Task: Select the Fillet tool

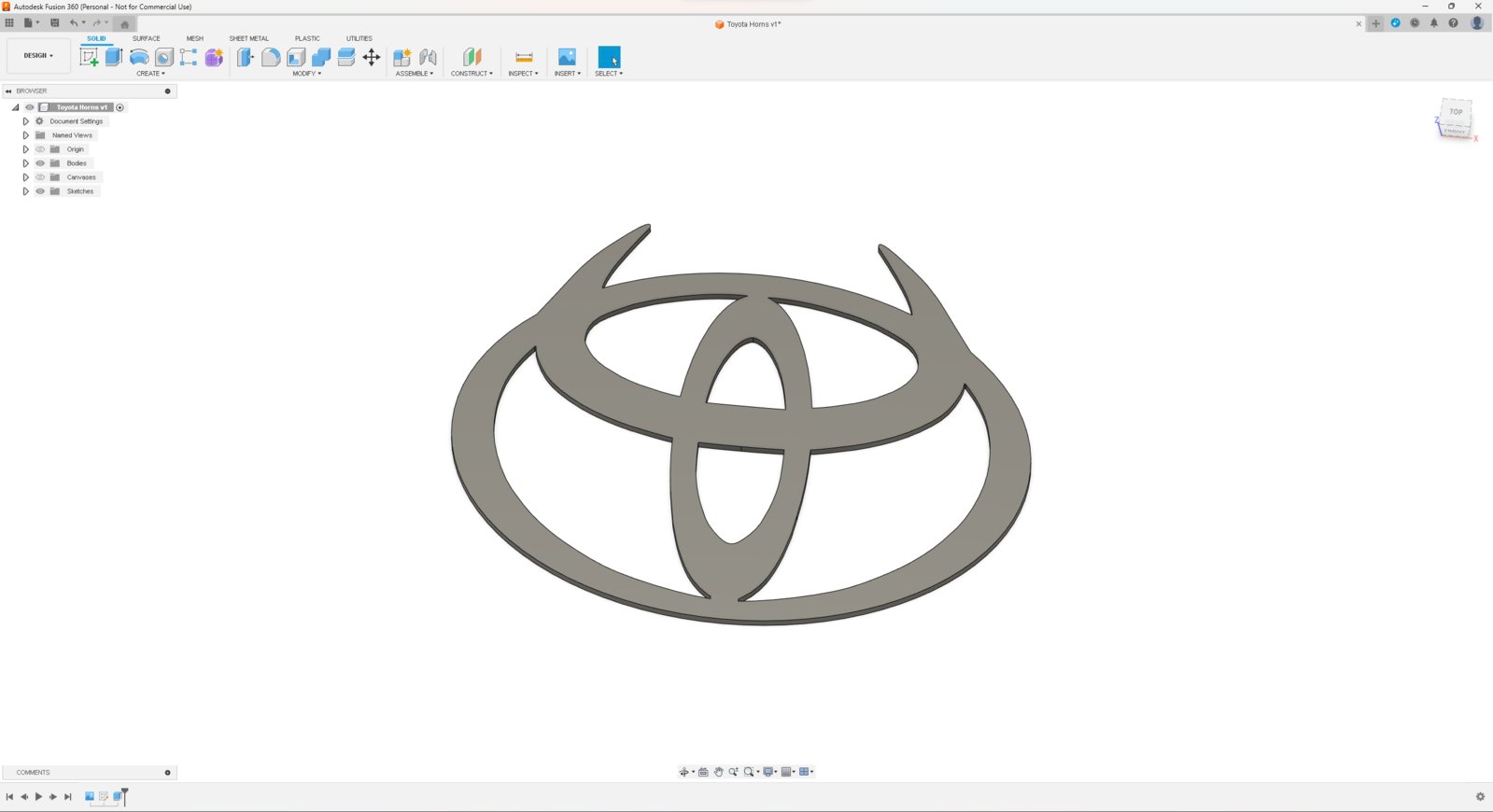Action: point(271,57)
